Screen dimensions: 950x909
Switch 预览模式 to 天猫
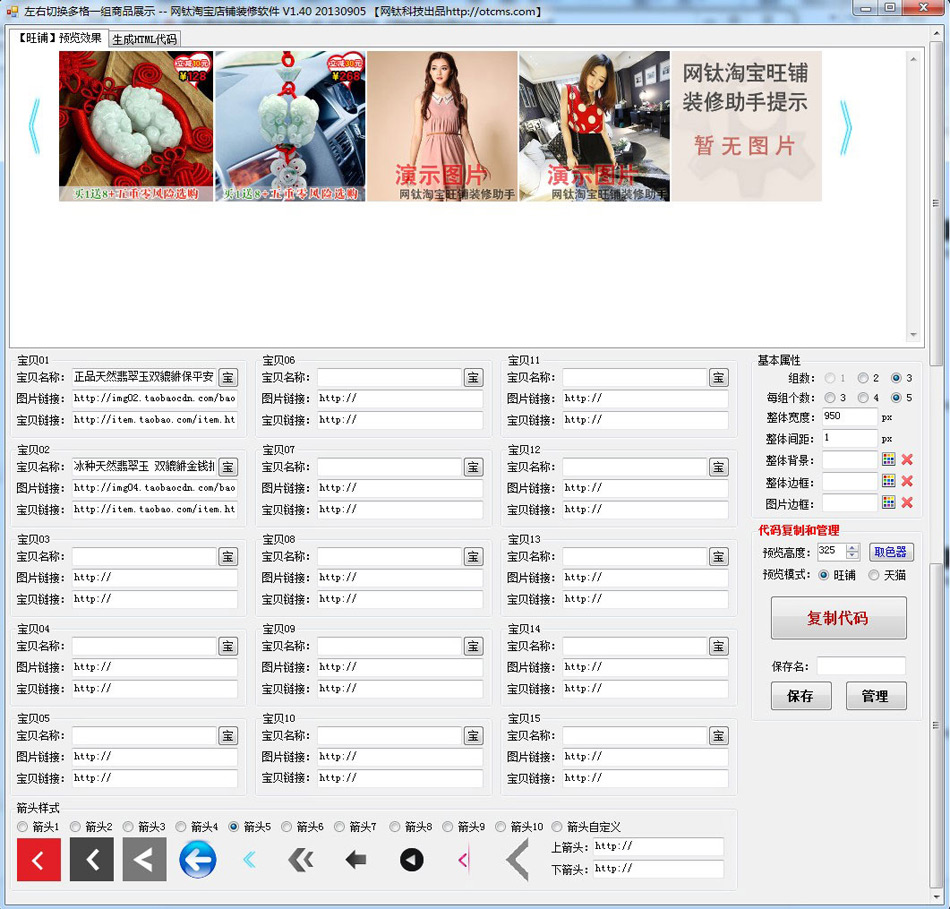875,575
